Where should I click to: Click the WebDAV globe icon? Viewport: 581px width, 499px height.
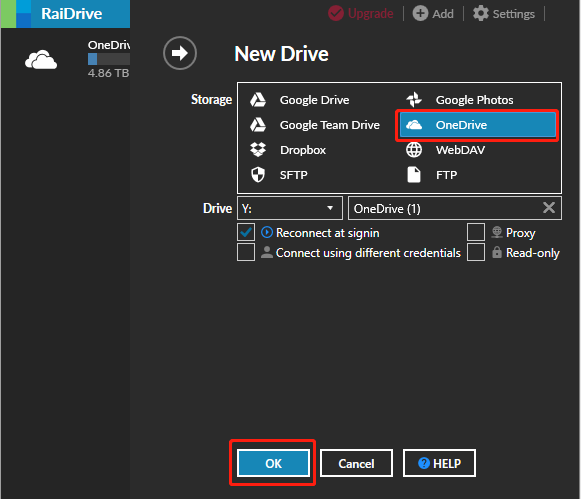pos(414,150)
